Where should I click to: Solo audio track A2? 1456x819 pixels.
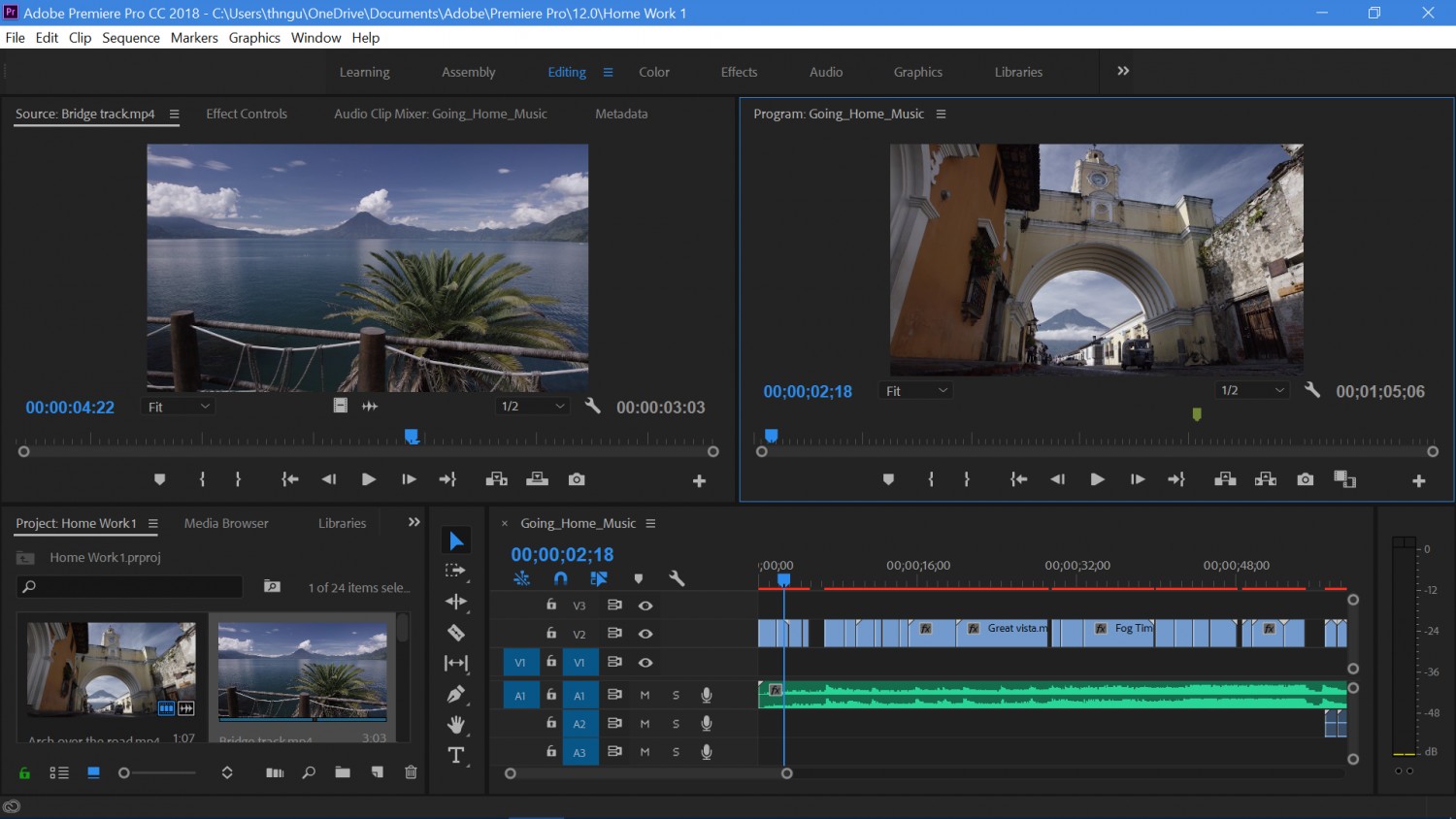pyautogui.click(x=677, y=724)
